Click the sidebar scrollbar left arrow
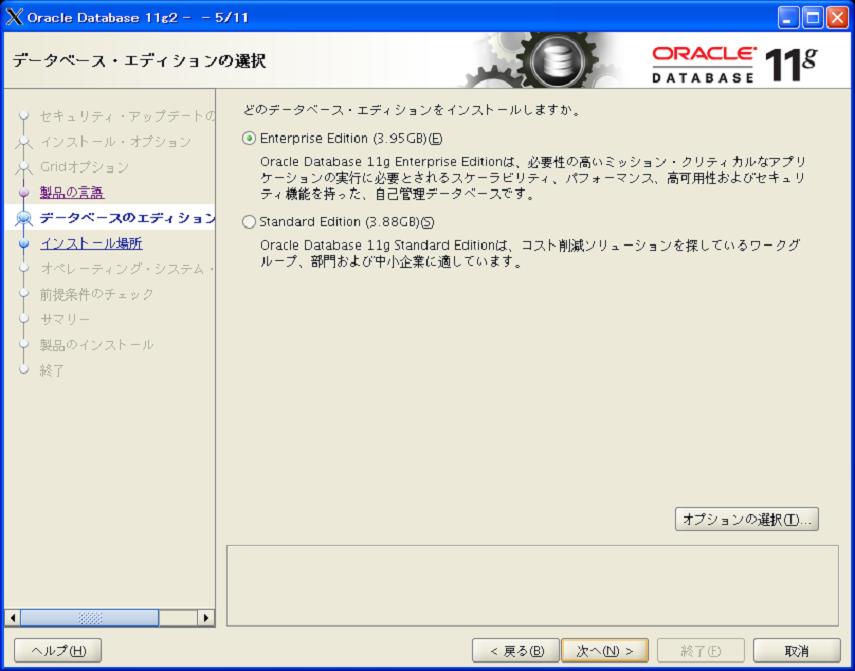855x671 pixels. pyautogui.click(x=13, y=618)
